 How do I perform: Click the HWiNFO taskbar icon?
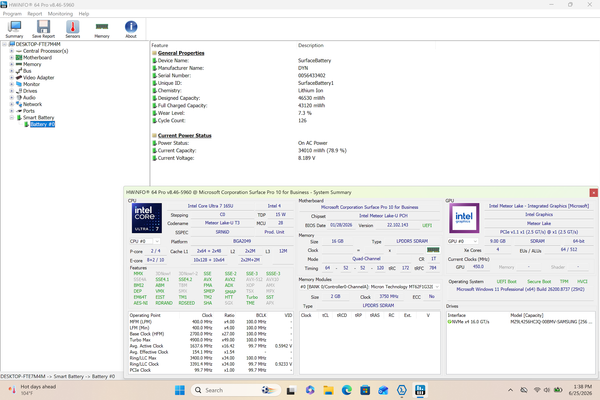(420, 390)
